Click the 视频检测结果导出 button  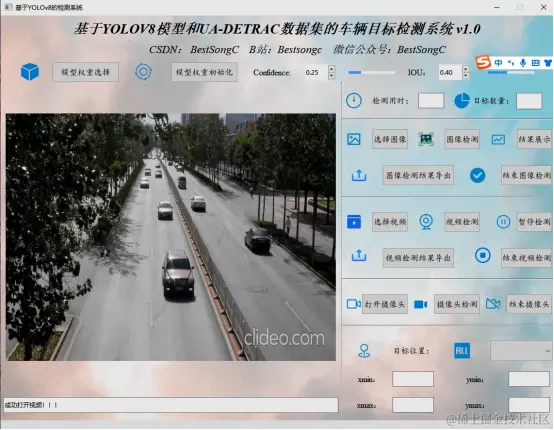click(x=418, y=258)
